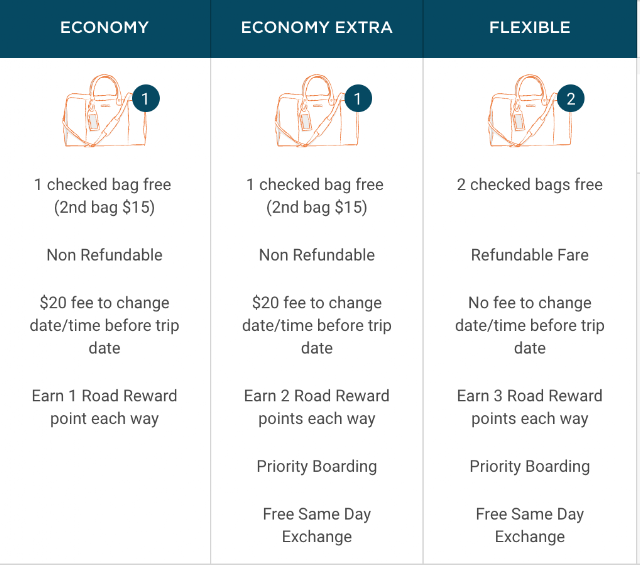Screen dimensions: 640x565
Task: Select the ECONOMY column header
Action: pos(105,29)
